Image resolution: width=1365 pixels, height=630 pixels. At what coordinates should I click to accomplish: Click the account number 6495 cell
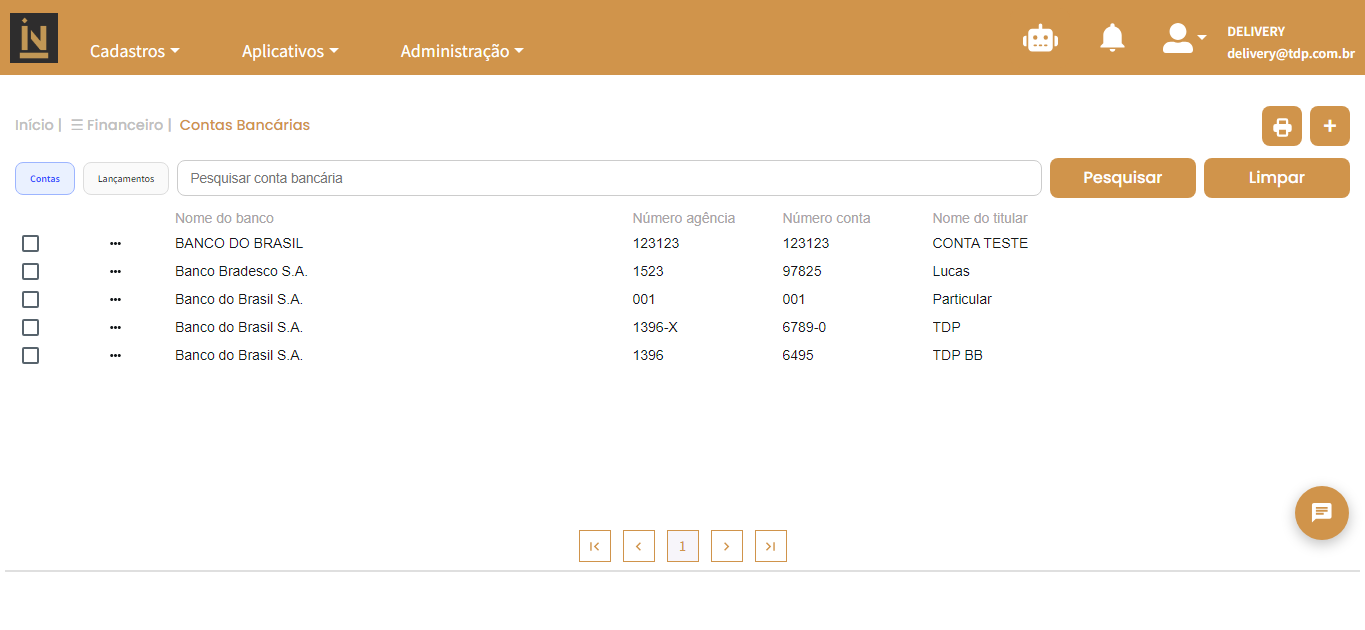[798, 355]
